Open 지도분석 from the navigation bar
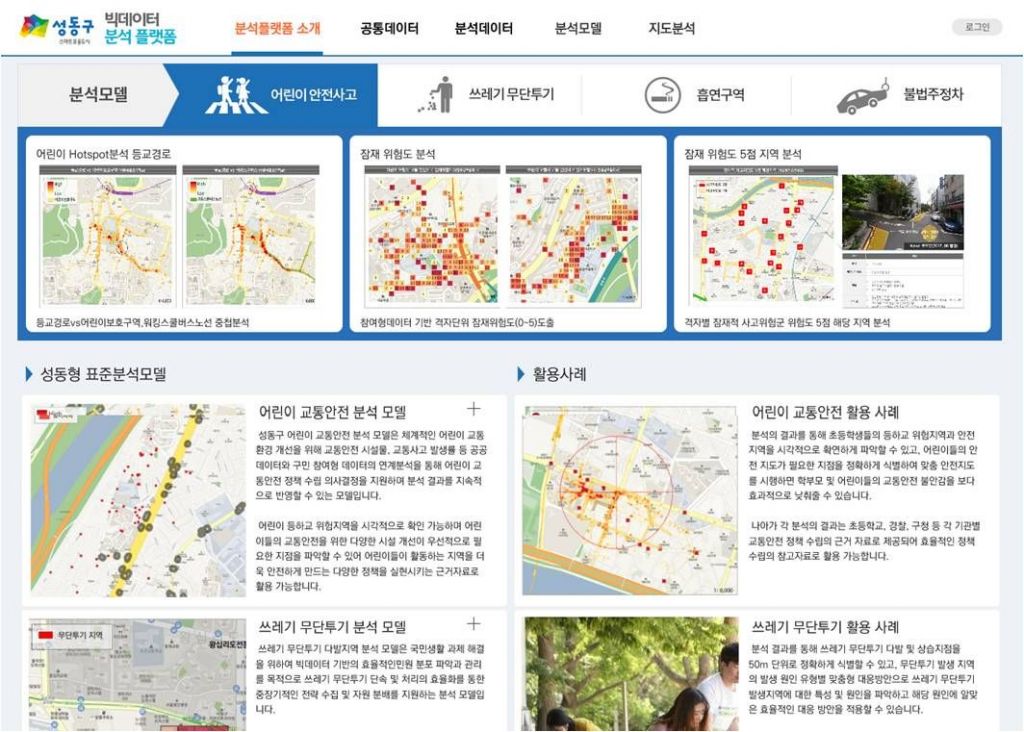The image size is (1024, 732). [671, 29]
